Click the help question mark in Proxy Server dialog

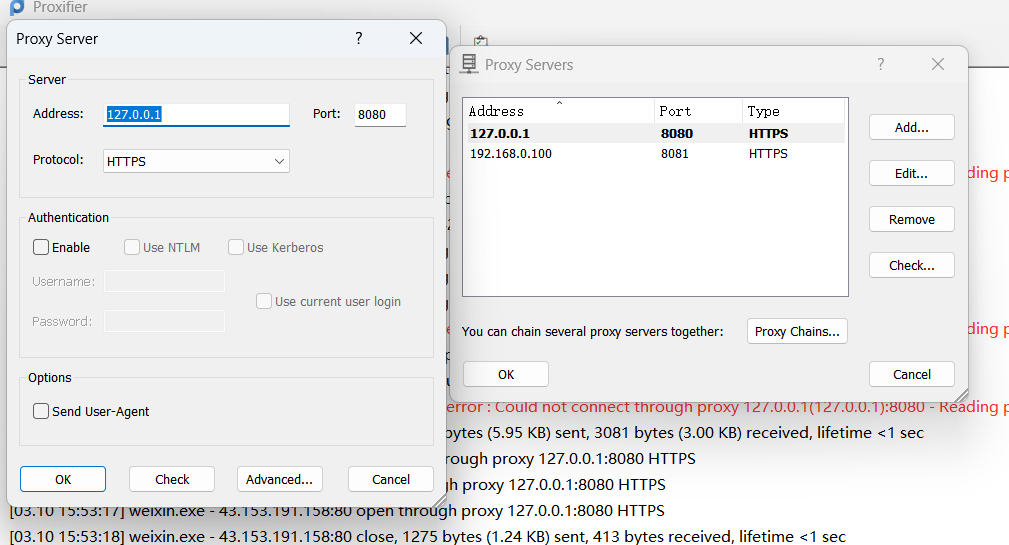coord(359,38)
